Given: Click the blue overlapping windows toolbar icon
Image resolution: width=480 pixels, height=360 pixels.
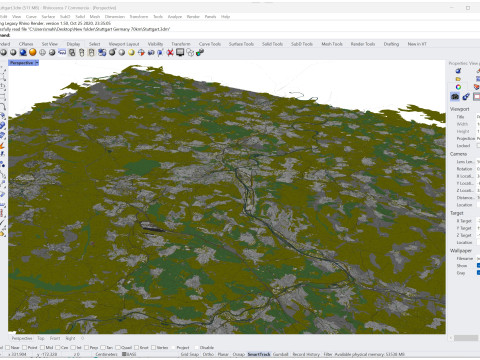Looking at the screenshot, I should coord(102,52).
